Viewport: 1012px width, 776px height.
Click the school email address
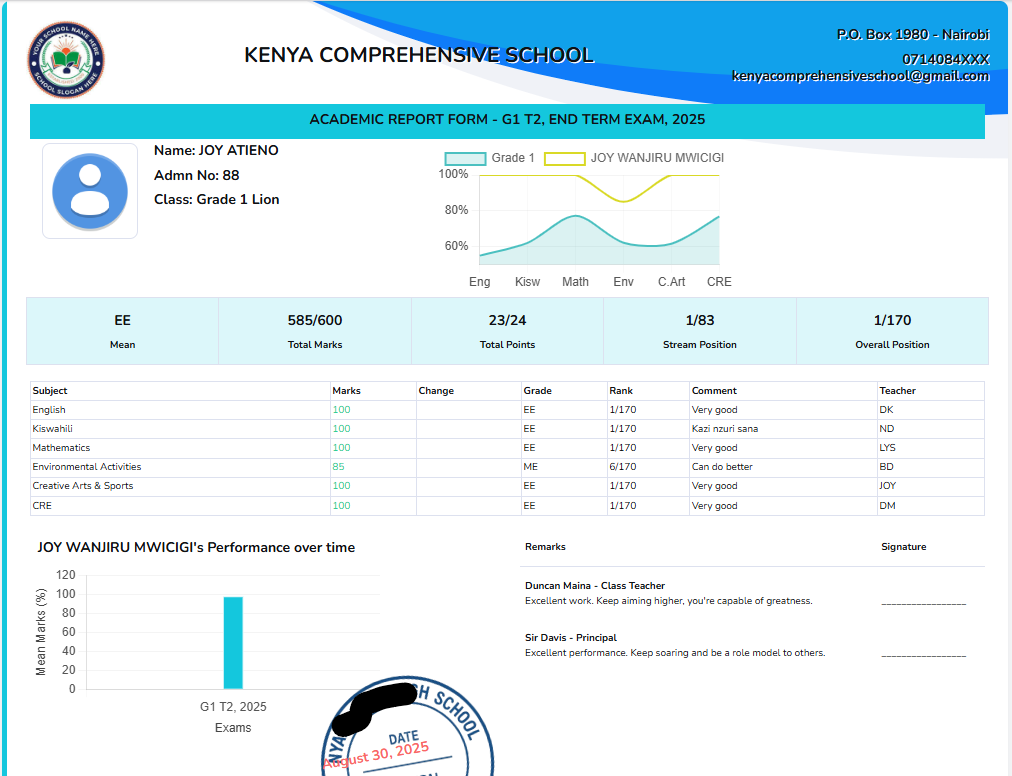pos(860,76)
